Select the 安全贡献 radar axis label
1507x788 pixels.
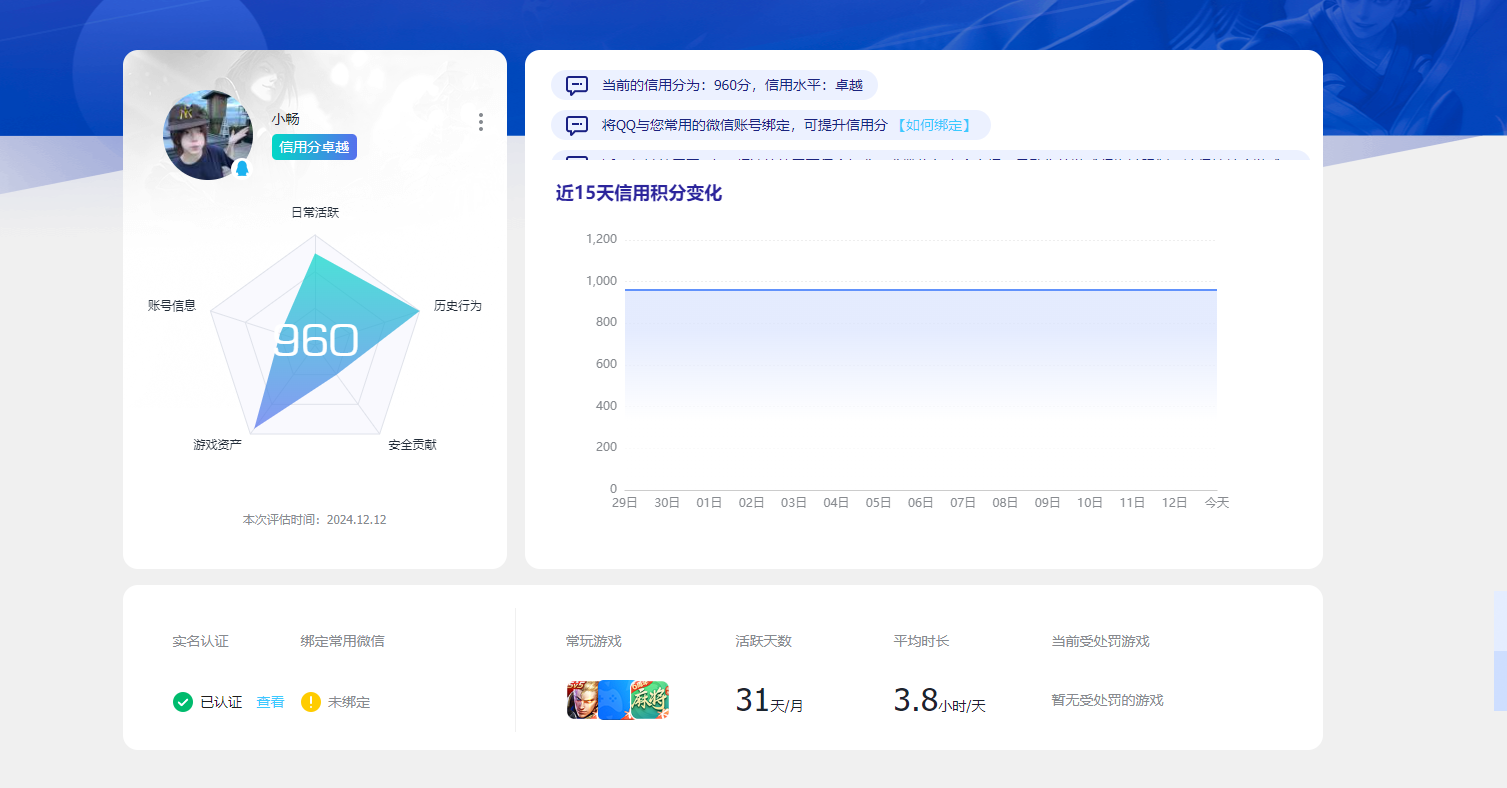[412, 444]
